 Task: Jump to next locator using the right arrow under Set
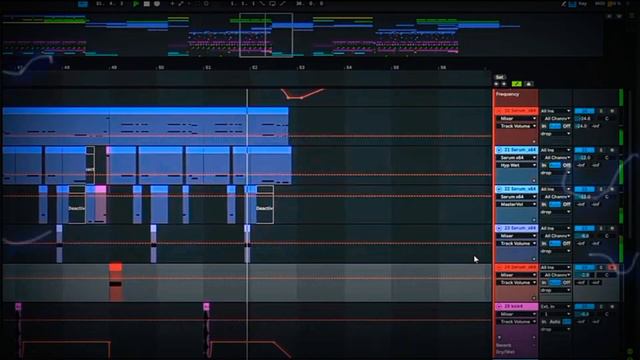(504, 84)
